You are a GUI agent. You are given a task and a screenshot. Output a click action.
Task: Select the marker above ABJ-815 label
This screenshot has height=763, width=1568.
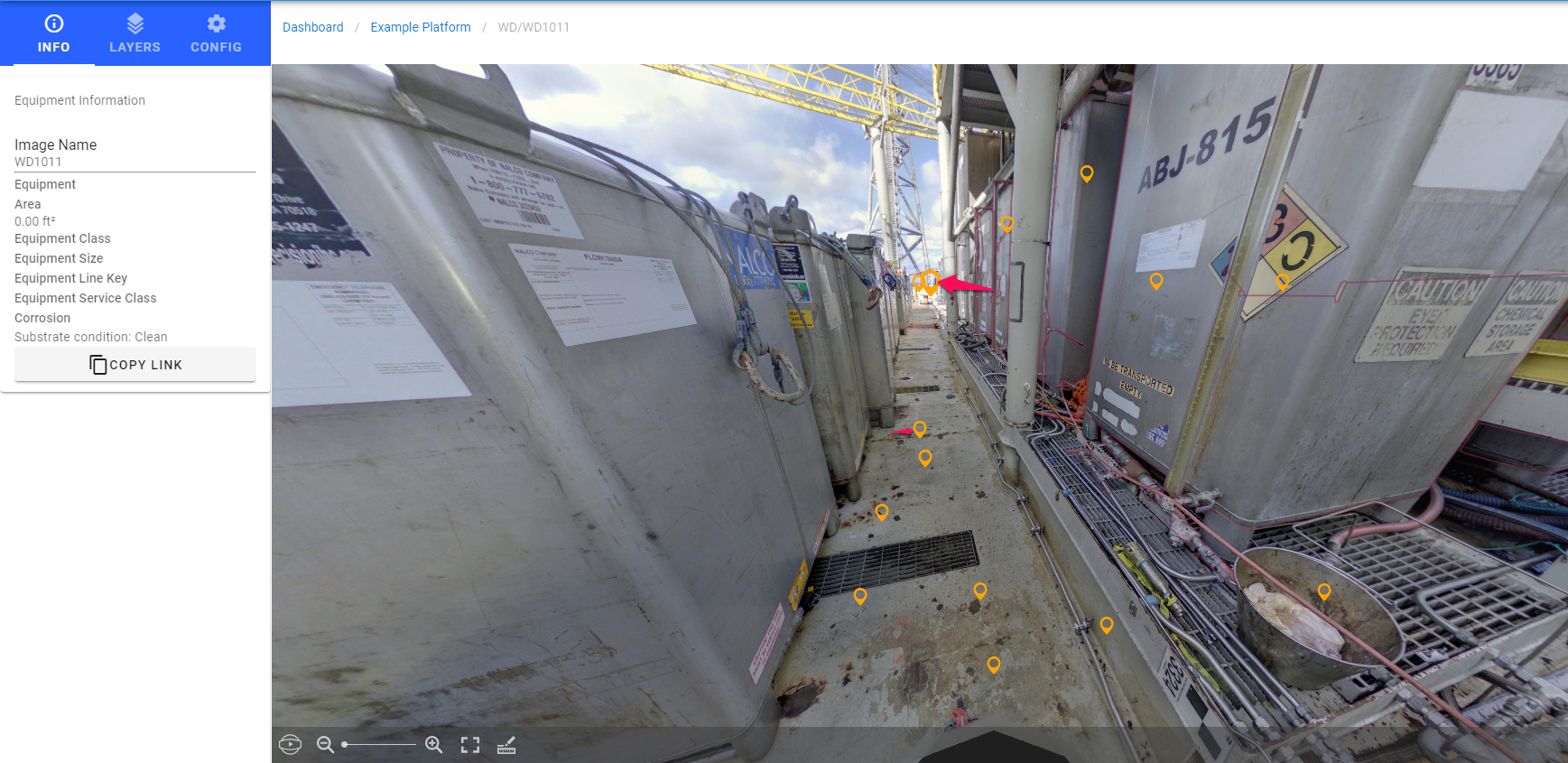point(1087,173)
